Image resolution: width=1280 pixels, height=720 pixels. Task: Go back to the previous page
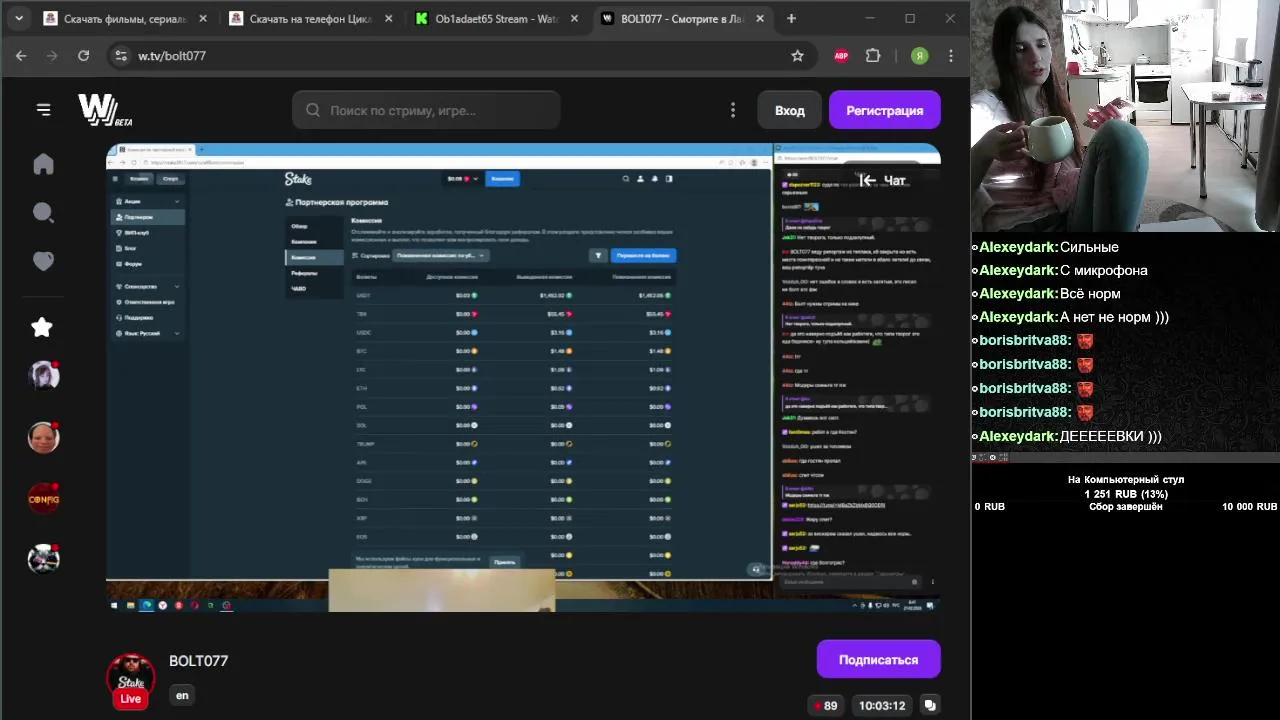[21, 56]
